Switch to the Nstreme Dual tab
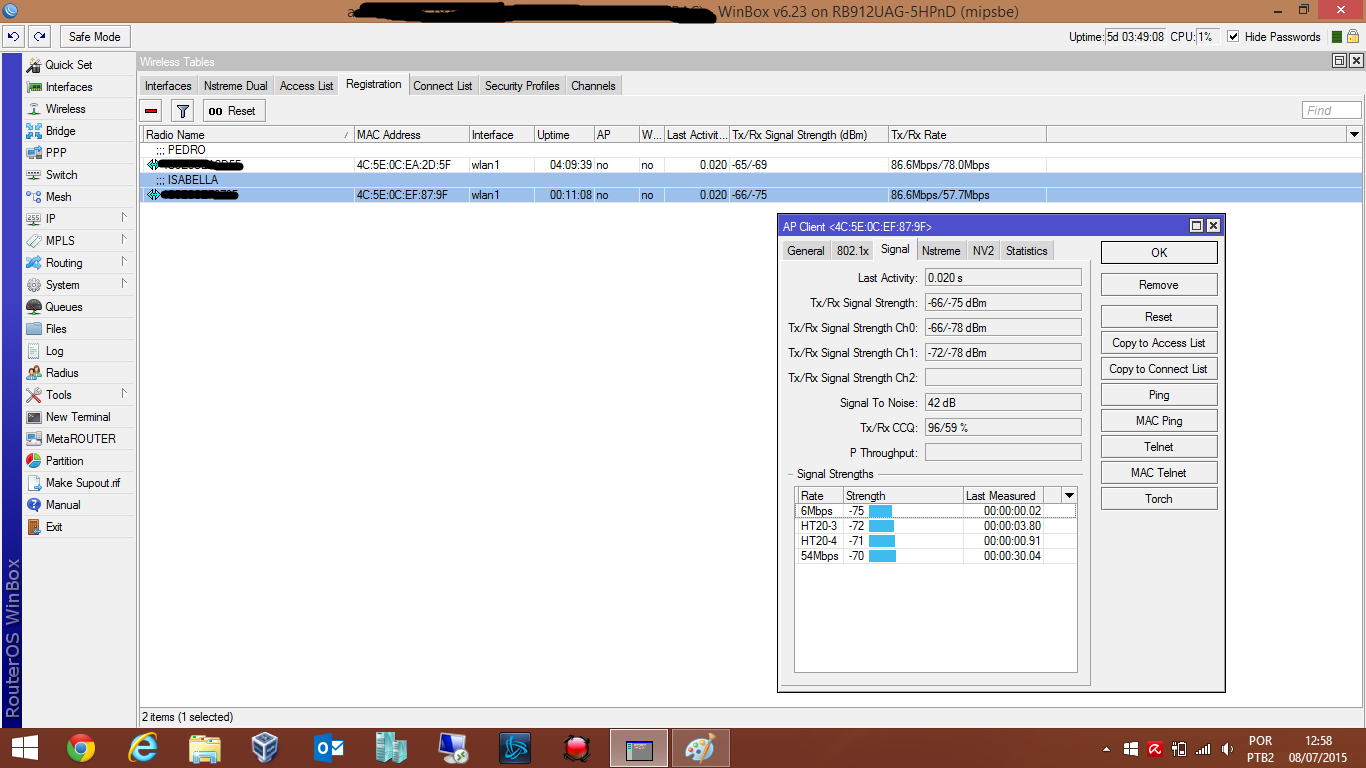This screenshot has height=768, width=1366. click(236, 86)
